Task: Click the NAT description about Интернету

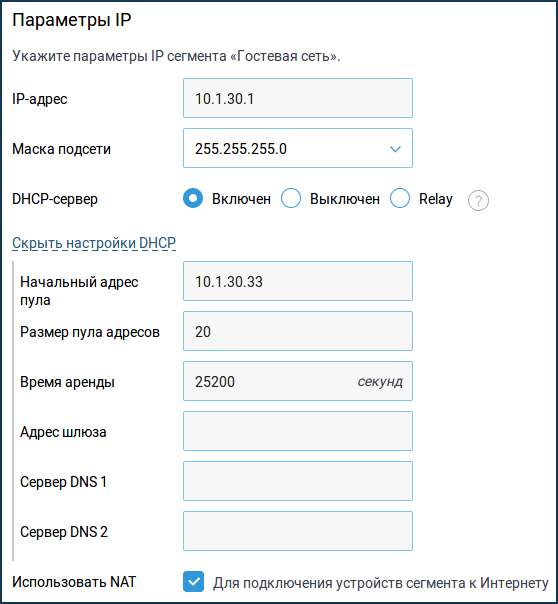Action: coord(381,583)
